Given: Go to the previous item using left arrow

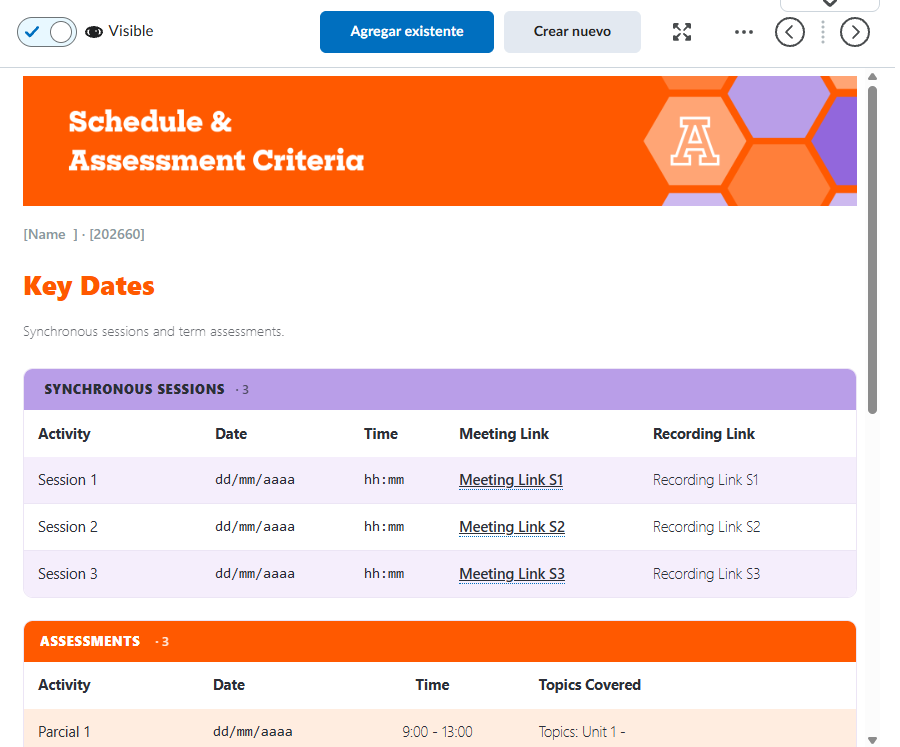Looking at the screenshot, I should coord(790,32).
